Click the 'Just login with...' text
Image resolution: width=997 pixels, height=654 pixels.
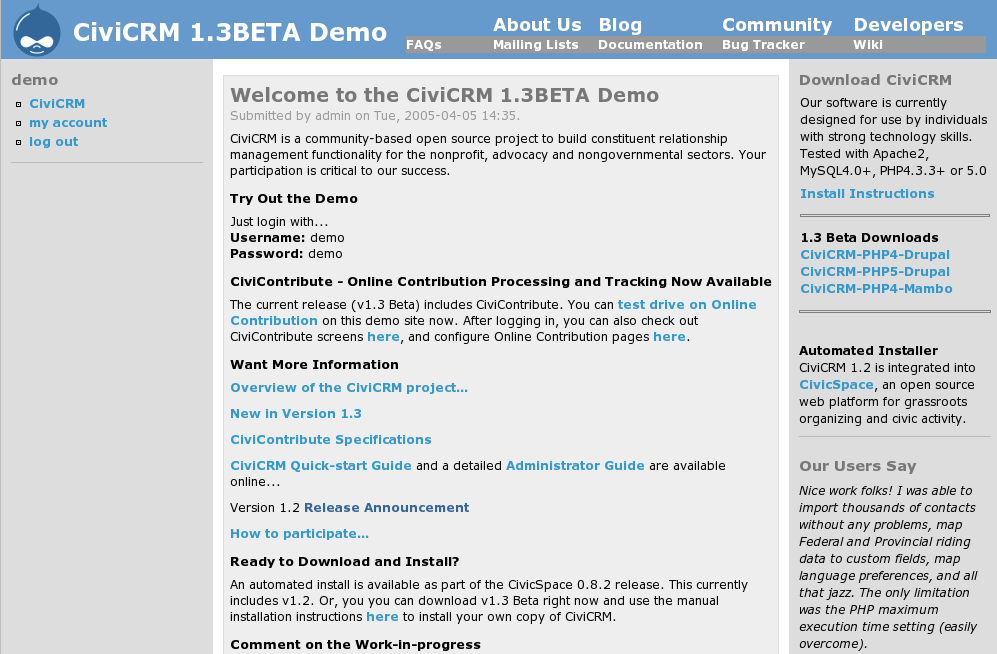click(279, 222)
